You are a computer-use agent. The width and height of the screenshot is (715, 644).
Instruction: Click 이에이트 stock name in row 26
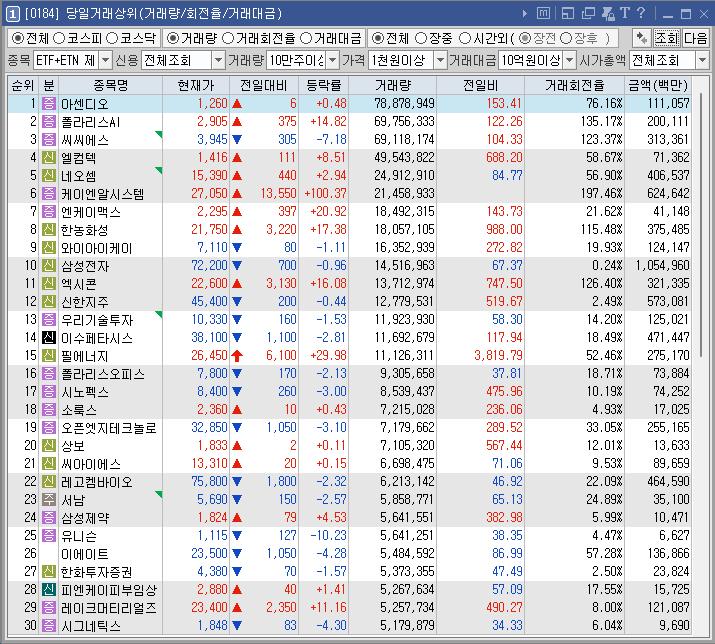click(85, 554)
